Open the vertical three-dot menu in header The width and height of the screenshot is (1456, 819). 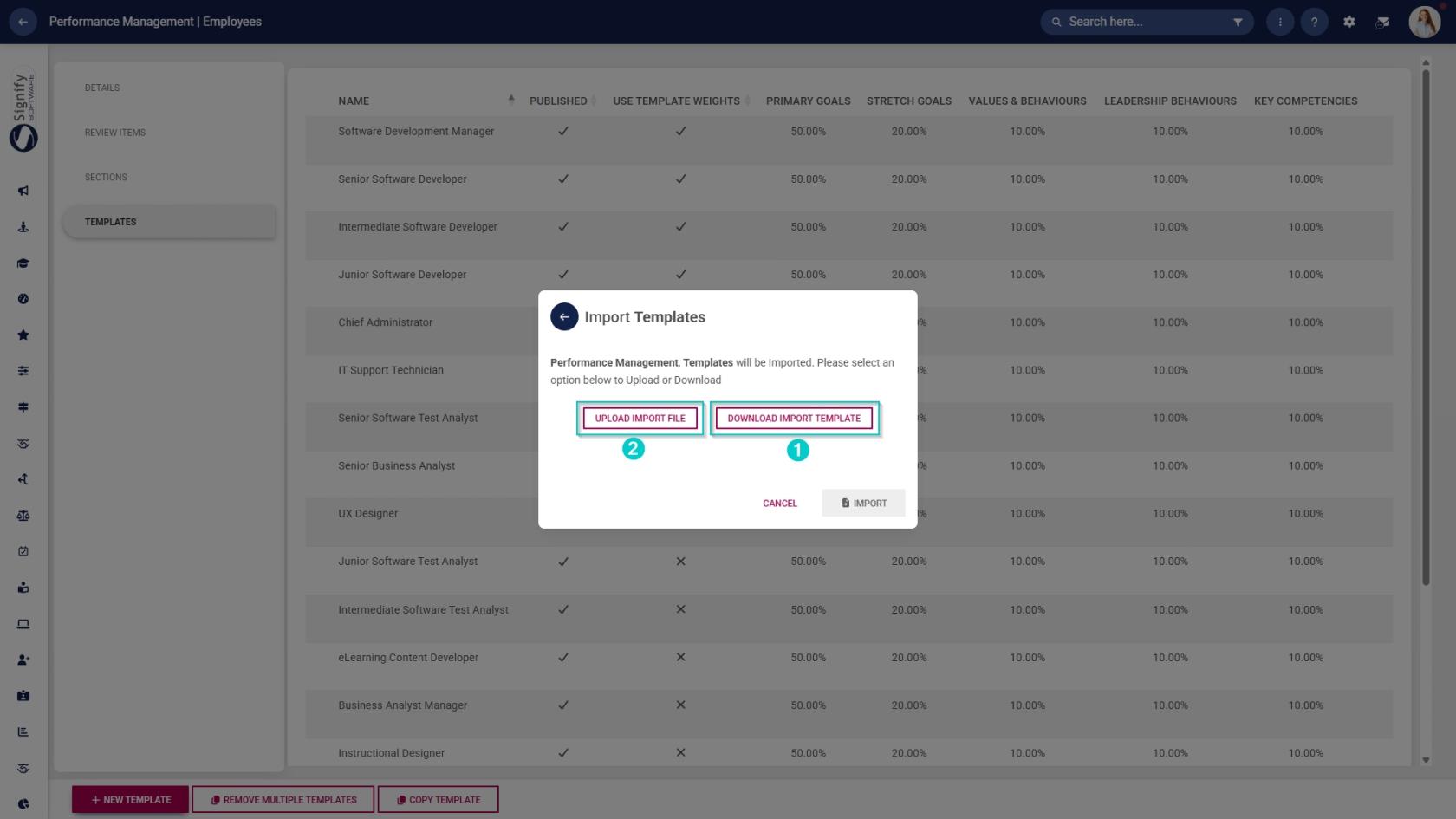tap(1280, 22)
